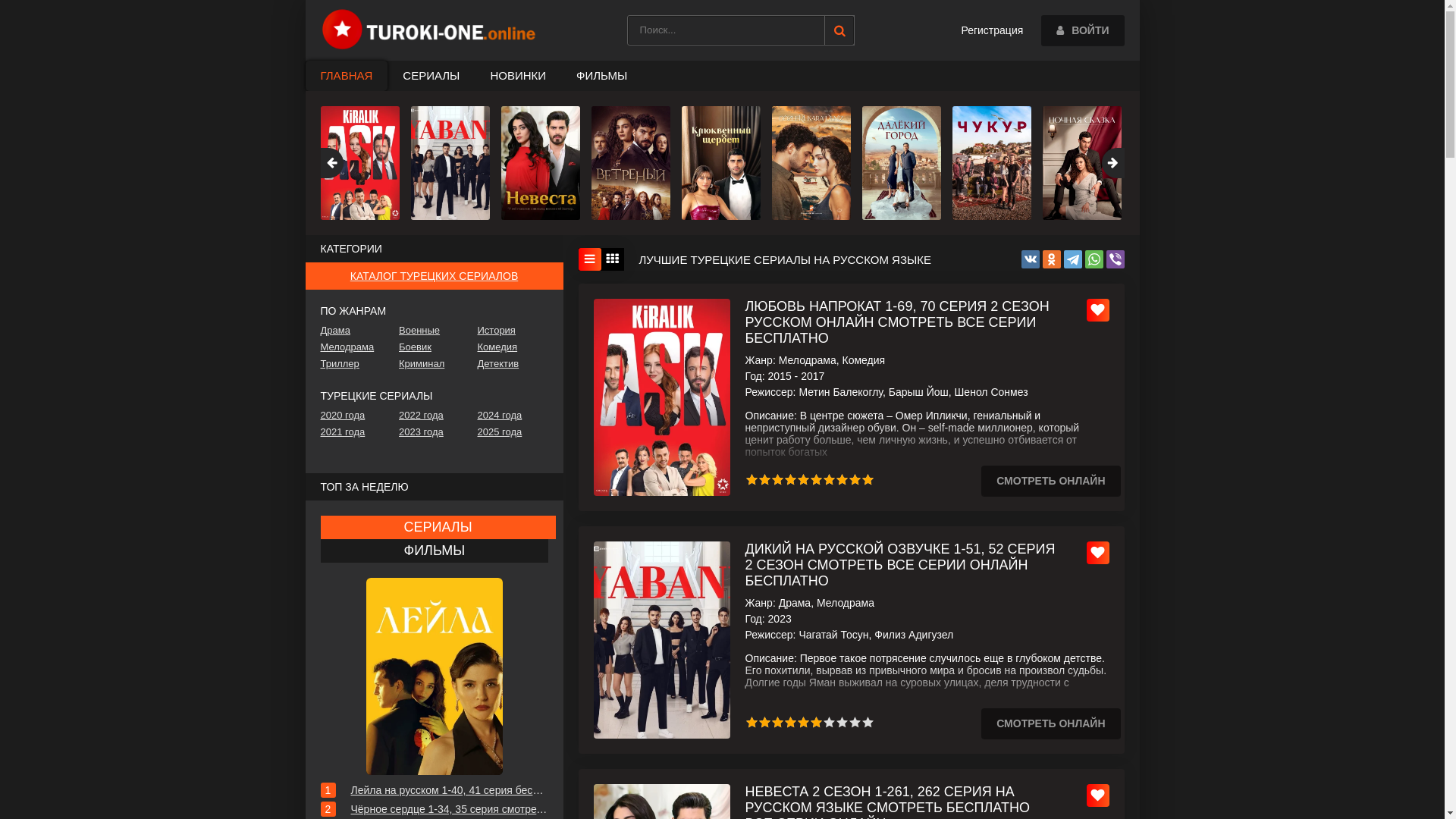Open the НОВИНКИ menu item
The height and width of the screenshot is (819, 1456).
point(517,76)
